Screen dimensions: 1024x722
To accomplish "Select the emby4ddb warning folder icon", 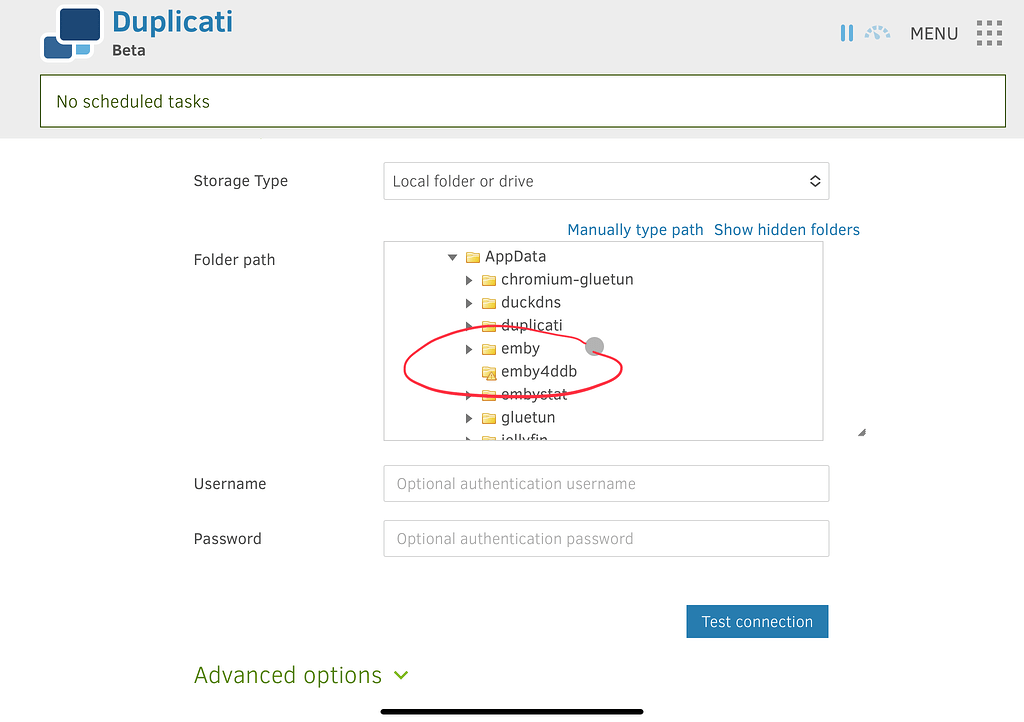I will 490,371.
